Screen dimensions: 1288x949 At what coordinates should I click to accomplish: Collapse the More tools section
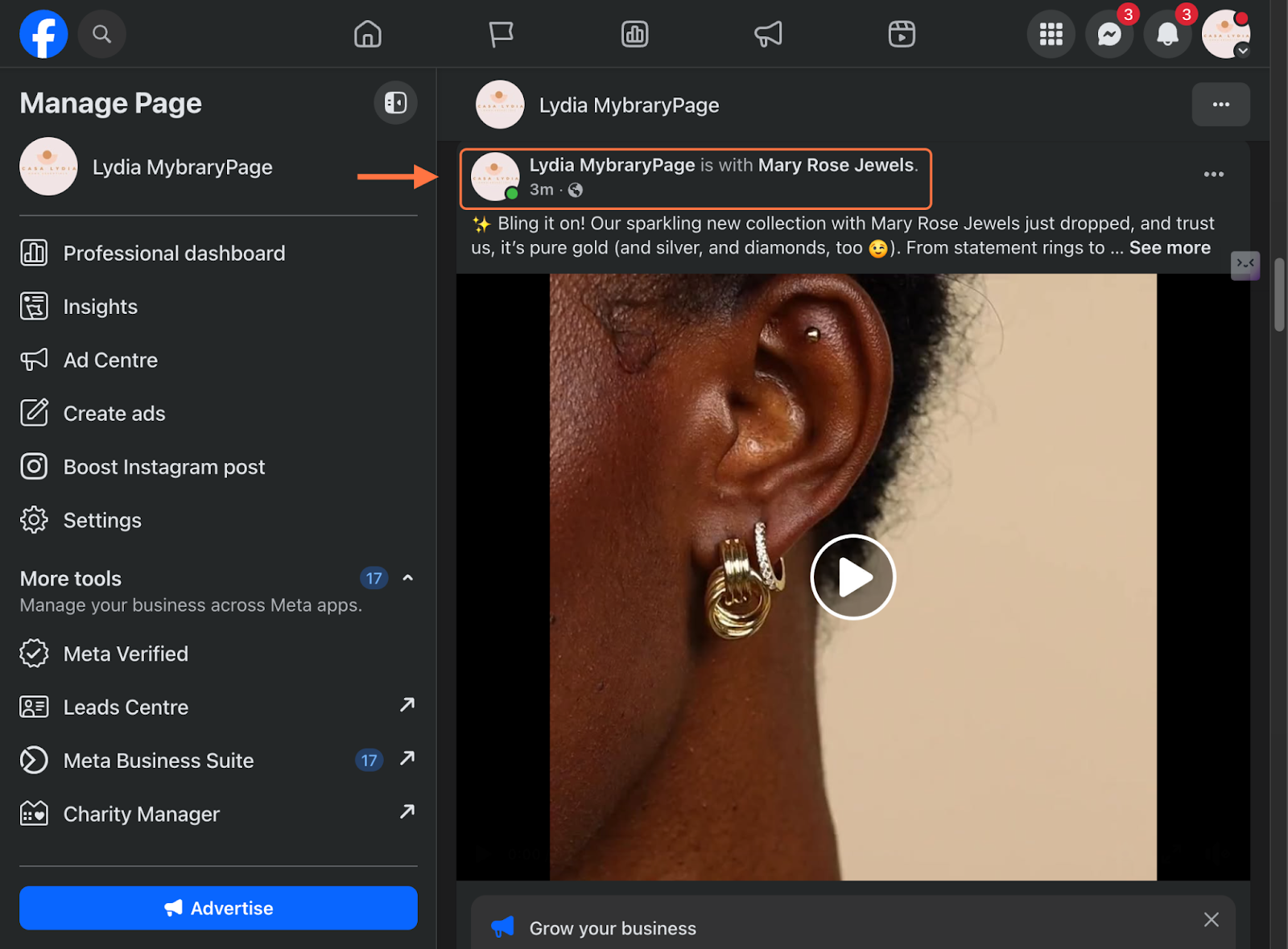coord(408,578)
